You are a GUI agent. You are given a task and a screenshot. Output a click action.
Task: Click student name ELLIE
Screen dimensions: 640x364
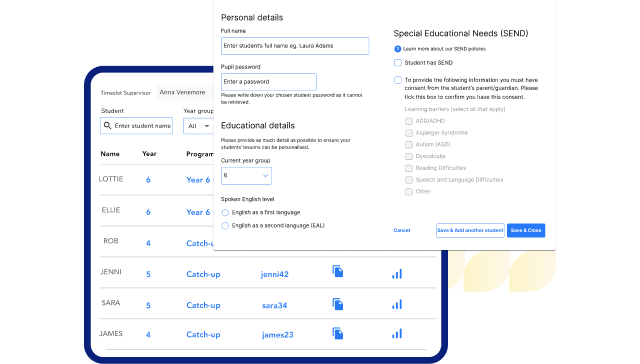pyautogui.click(x=111, y=210)
